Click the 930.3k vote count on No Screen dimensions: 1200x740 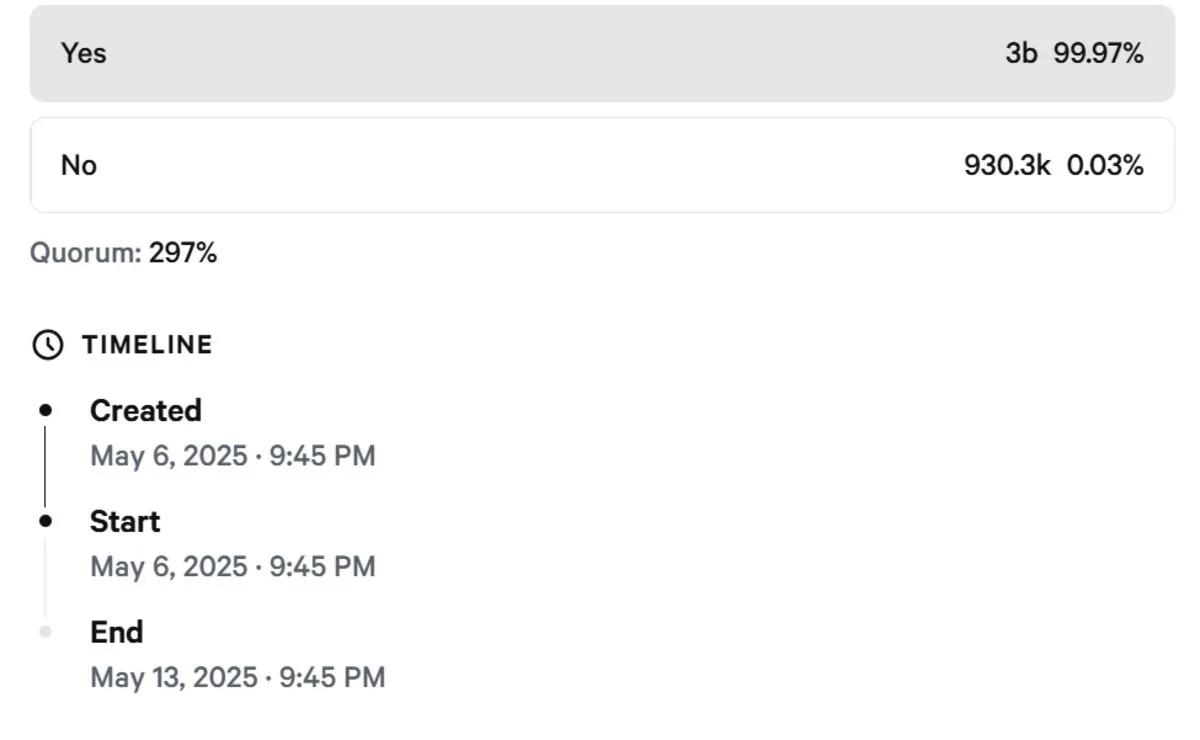(1007, 165)
